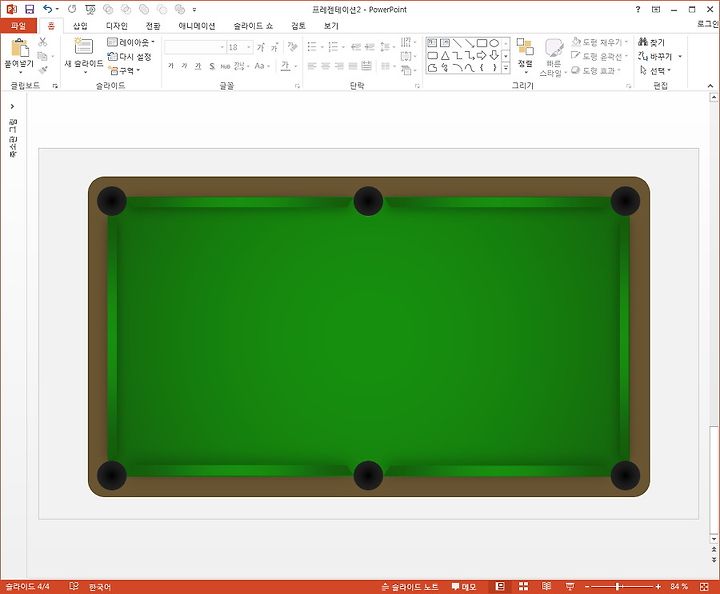Select the Text Box shape in gallery

pyautogui.click(x=432, y=43)
